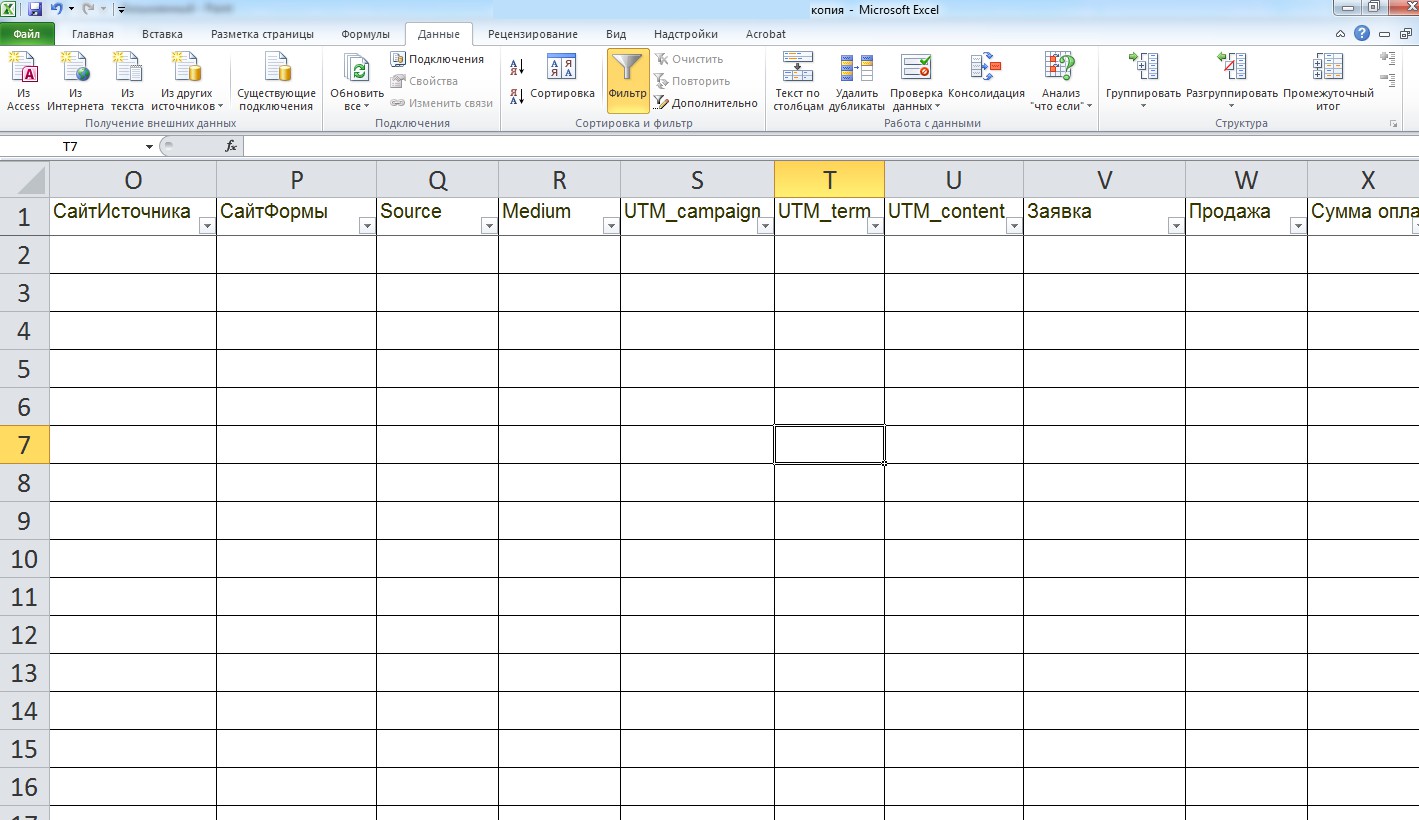Open filter dropdown for UTM_content
Screen dimensions: 1419x820
(x=1014, y=227)
